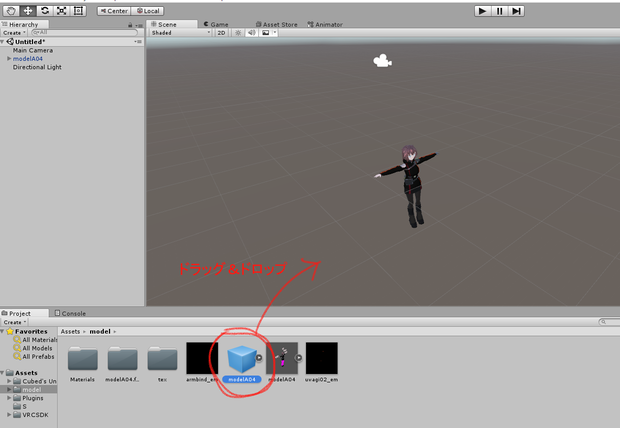This screenshot has width=620, height=428.
Task: Select the Hand tool in the toolbar
Action: point(11,11)
